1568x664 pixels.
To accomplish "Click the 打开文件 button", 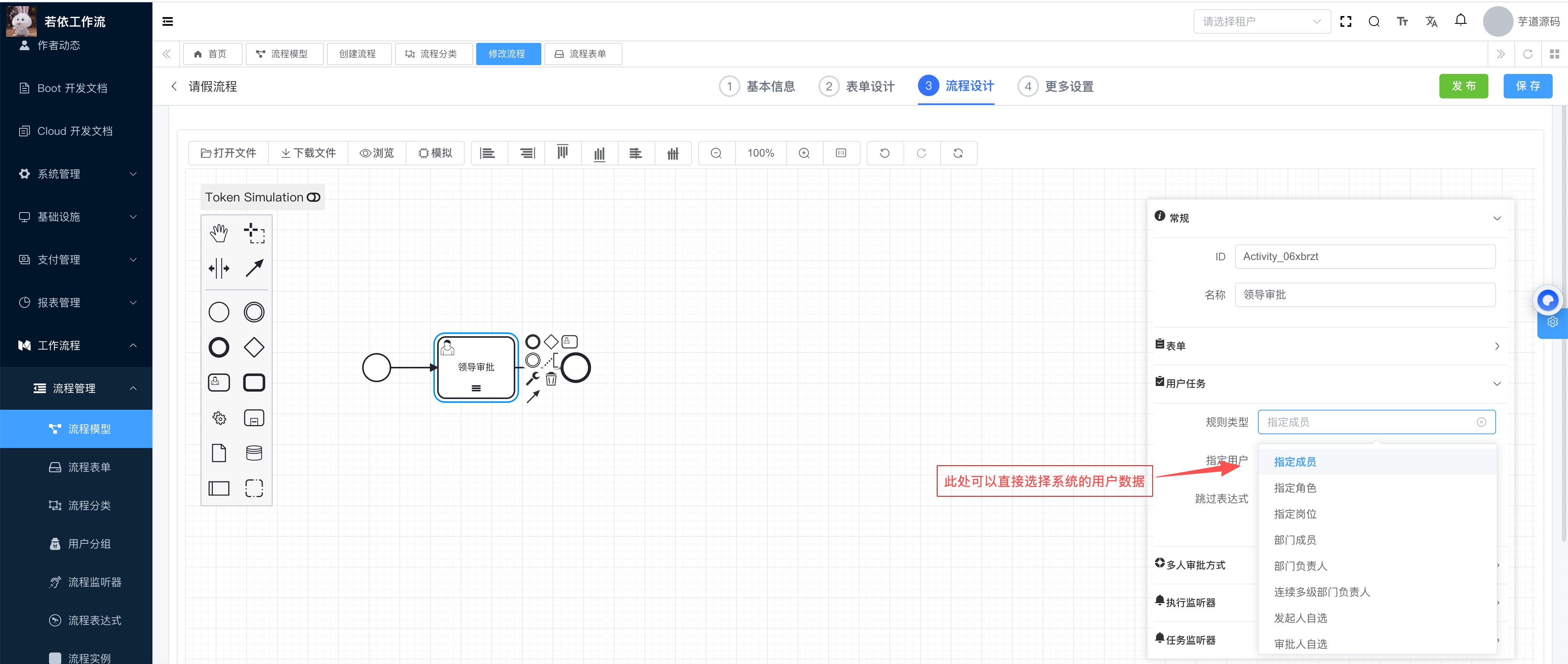I will pyautogui.click(x=228, y=153).
